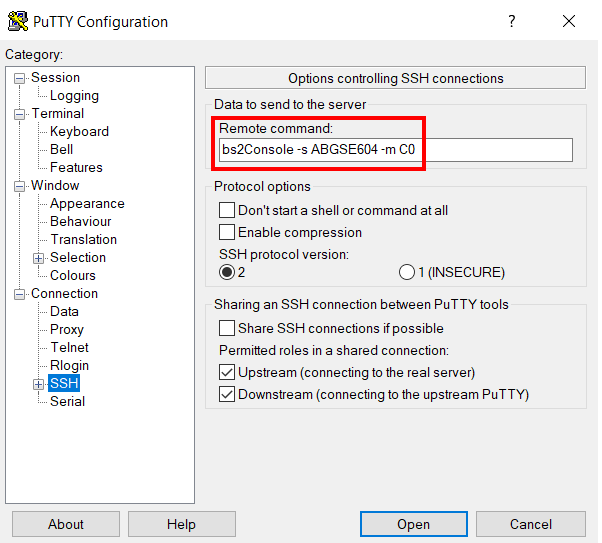
Task: Check Share SSH connections if possible
Action: pos(227,329)
